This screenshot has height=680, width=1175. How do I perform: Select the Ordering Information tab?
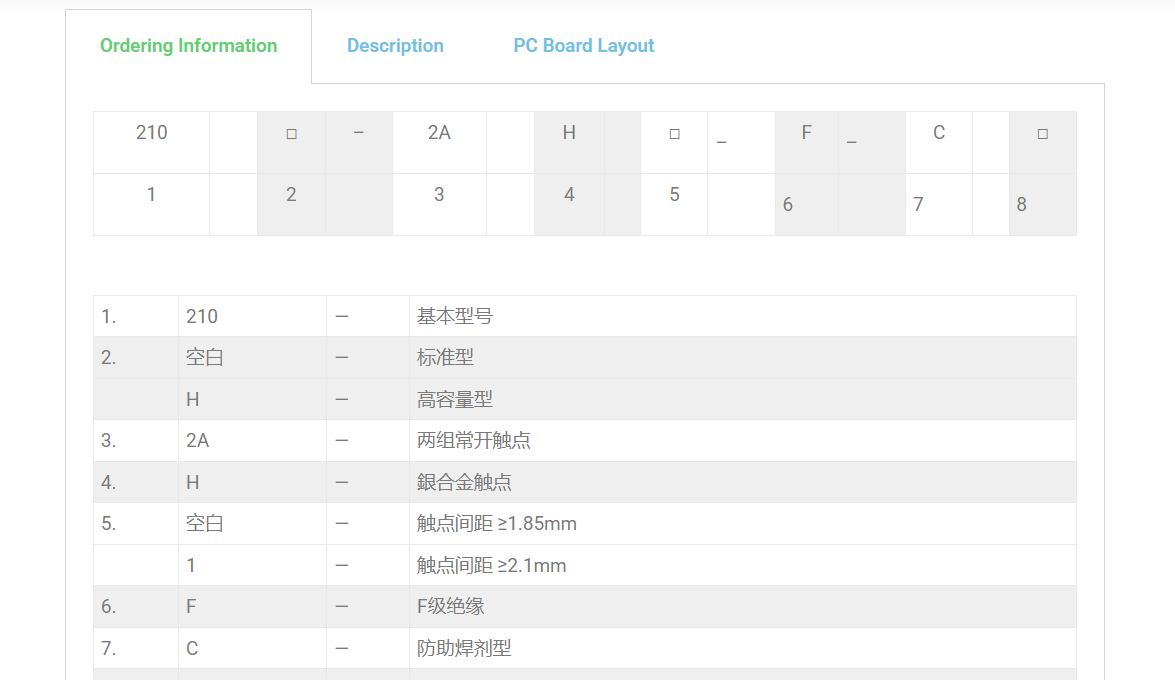coord(188,46)
